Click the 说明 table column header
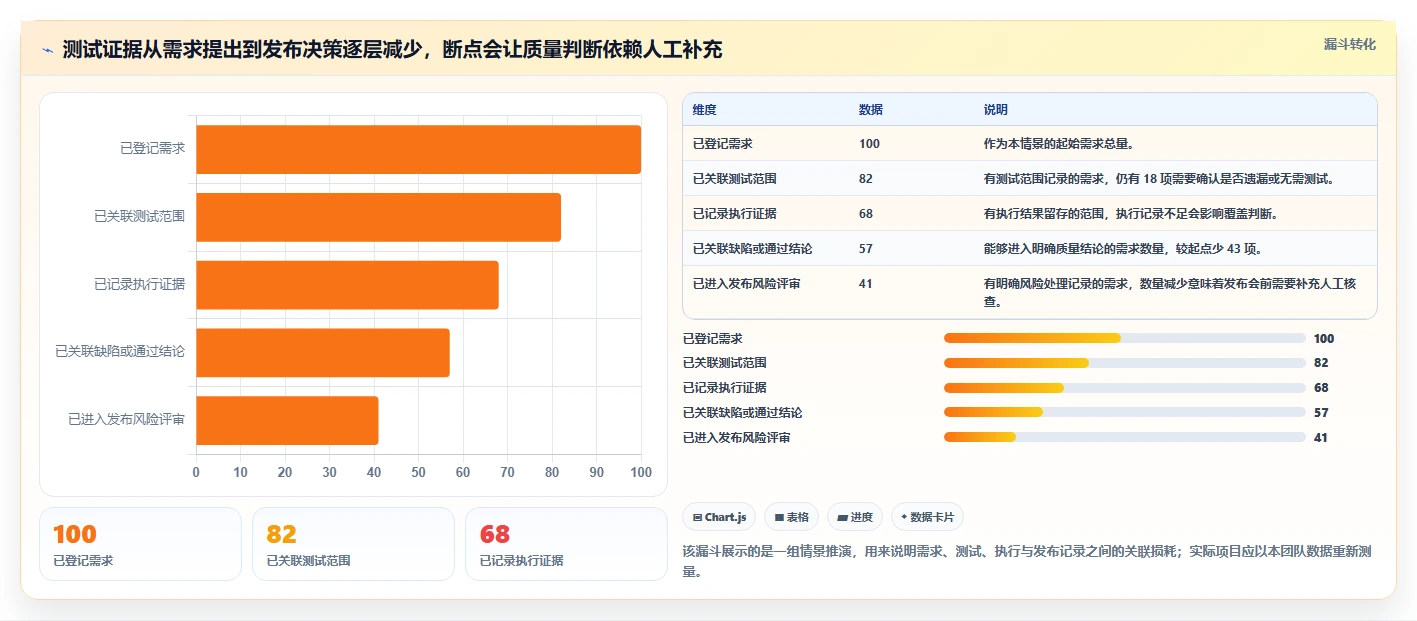This screenshot has width=1417, height=621. pos(996,110)
